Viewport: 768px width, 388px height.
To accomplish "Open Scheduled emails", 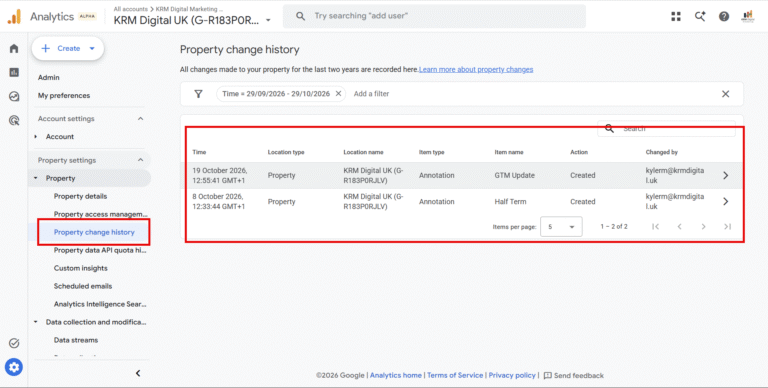I will (x=83, y=286).
